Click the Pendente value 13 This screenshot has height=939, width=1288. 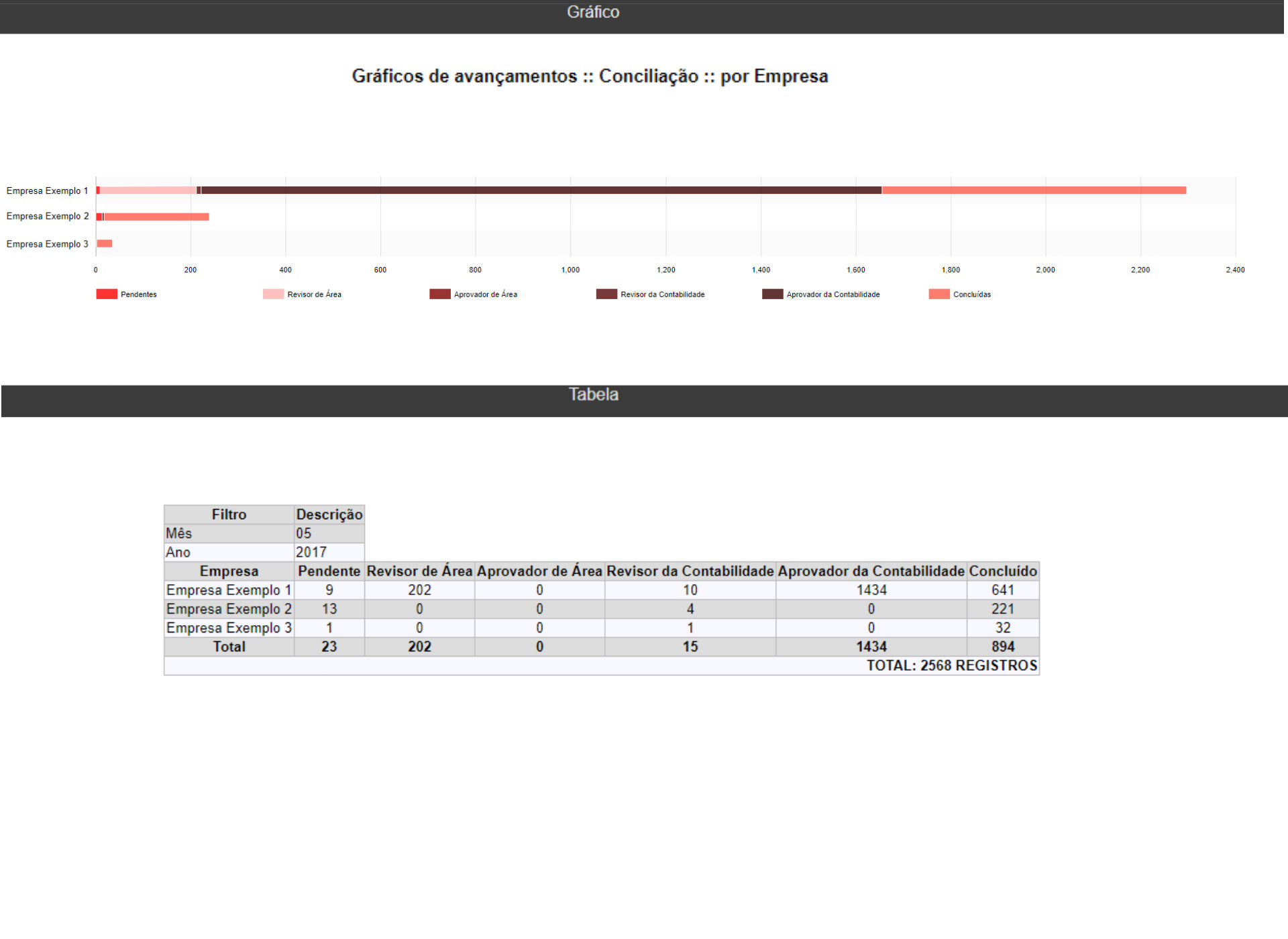[329, 609]
